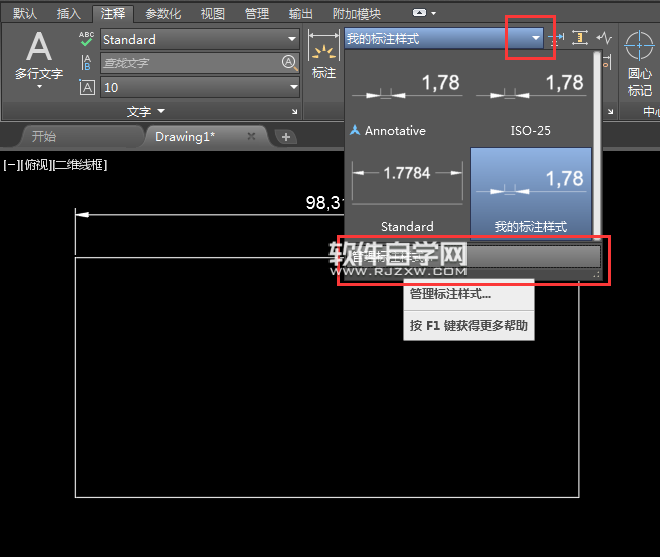The height and width of the screenshot is (557, 660).
Task: Select the Center Mark (圆心标记) tool
Action: click(639, 62)
